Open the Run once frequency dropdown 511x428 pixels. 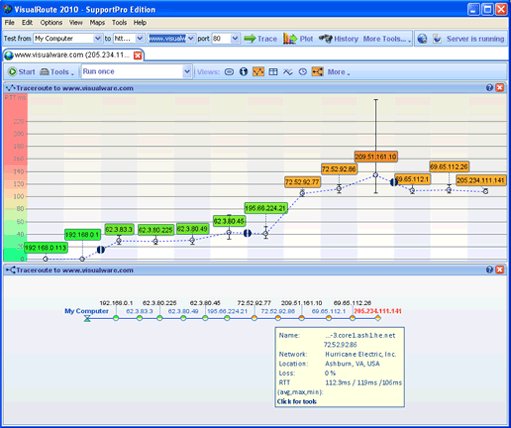pyautogui.click(x=187, y=71)
